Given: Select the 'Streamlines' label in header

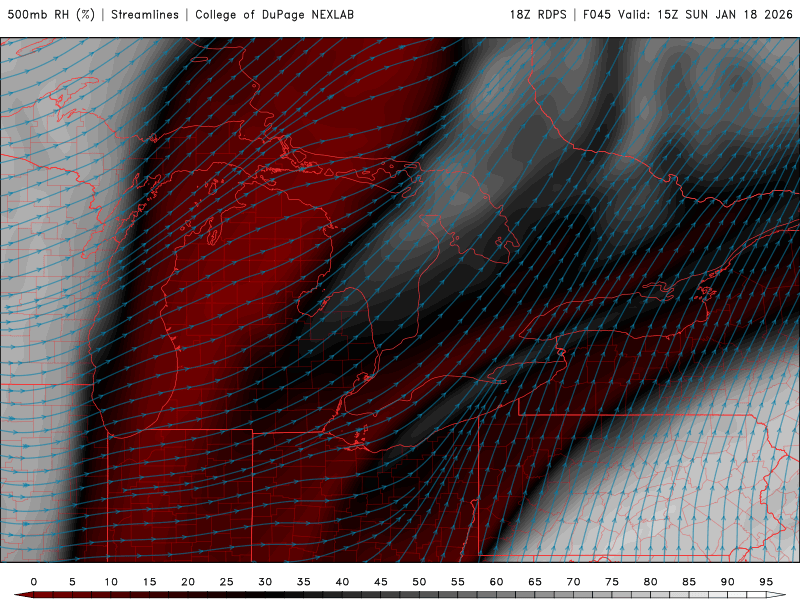Looking at the screenshot, I should 145,15.
